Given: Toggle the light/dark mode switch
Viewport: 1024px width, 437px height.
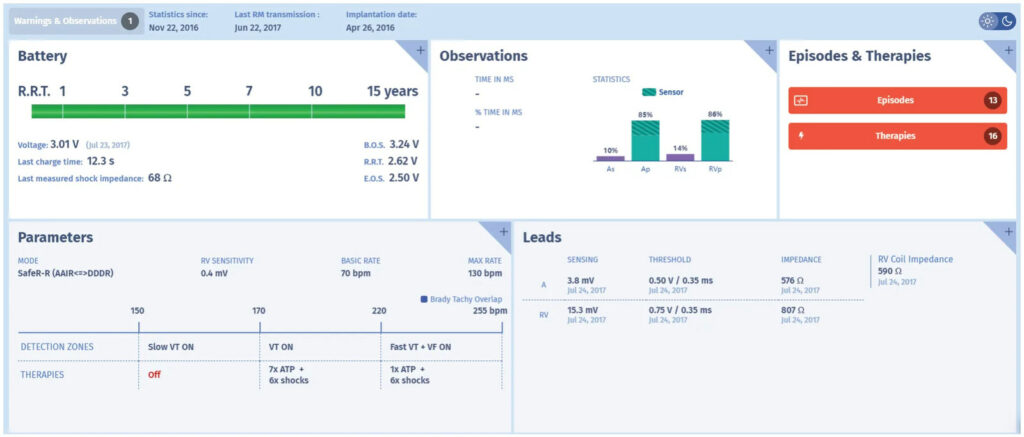Looking at the screenshot, I should coord(997,21).
